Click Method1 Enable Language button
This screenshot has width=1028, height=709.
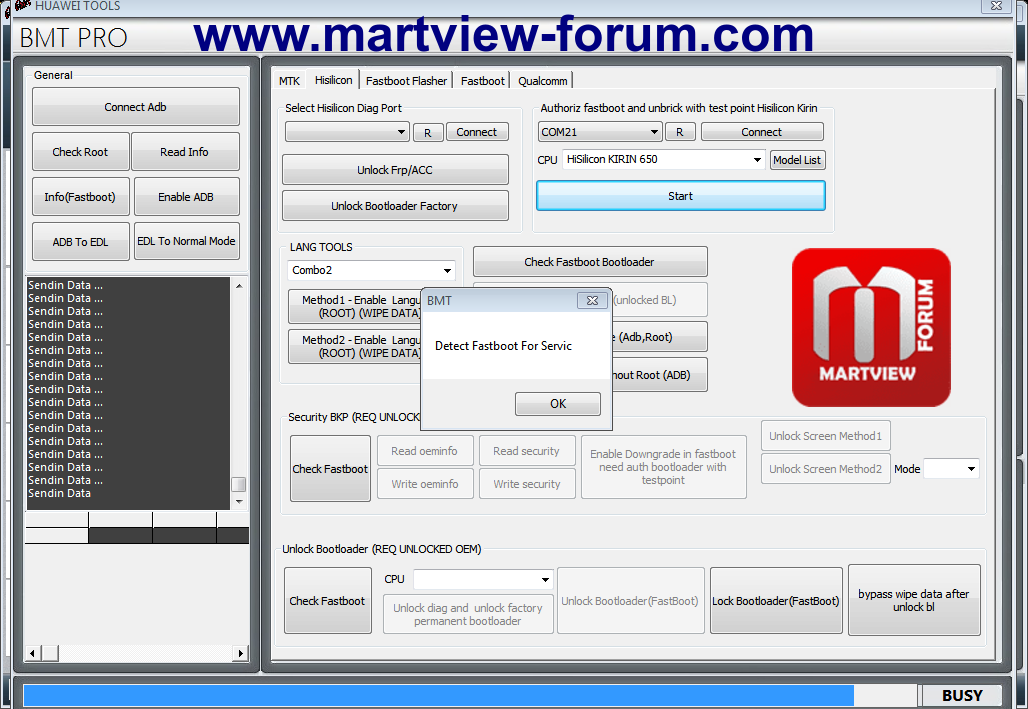tap(357, 306)
